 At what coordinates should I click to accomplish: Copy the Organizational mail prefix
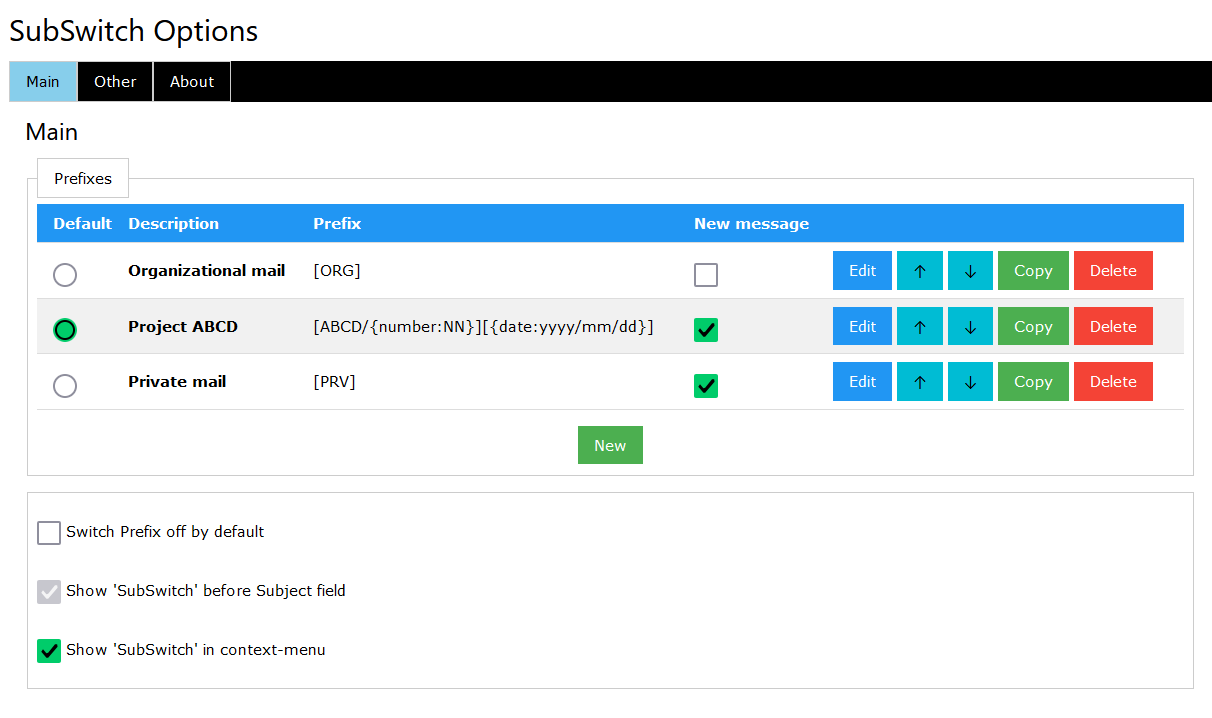point(1033,271)
